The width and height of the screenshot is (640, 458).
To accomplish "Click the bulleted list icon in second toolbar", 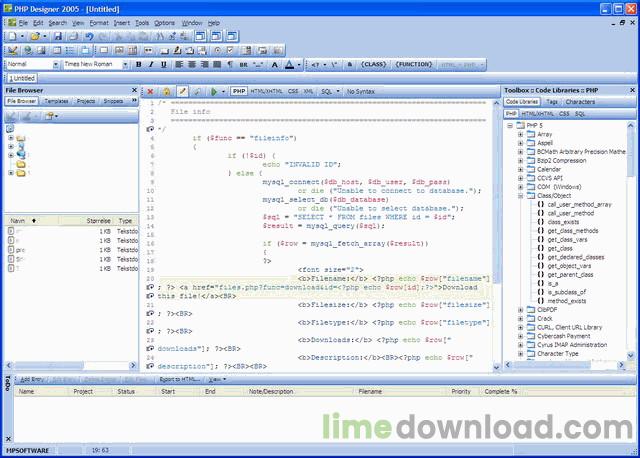I will tap(70, 50).
